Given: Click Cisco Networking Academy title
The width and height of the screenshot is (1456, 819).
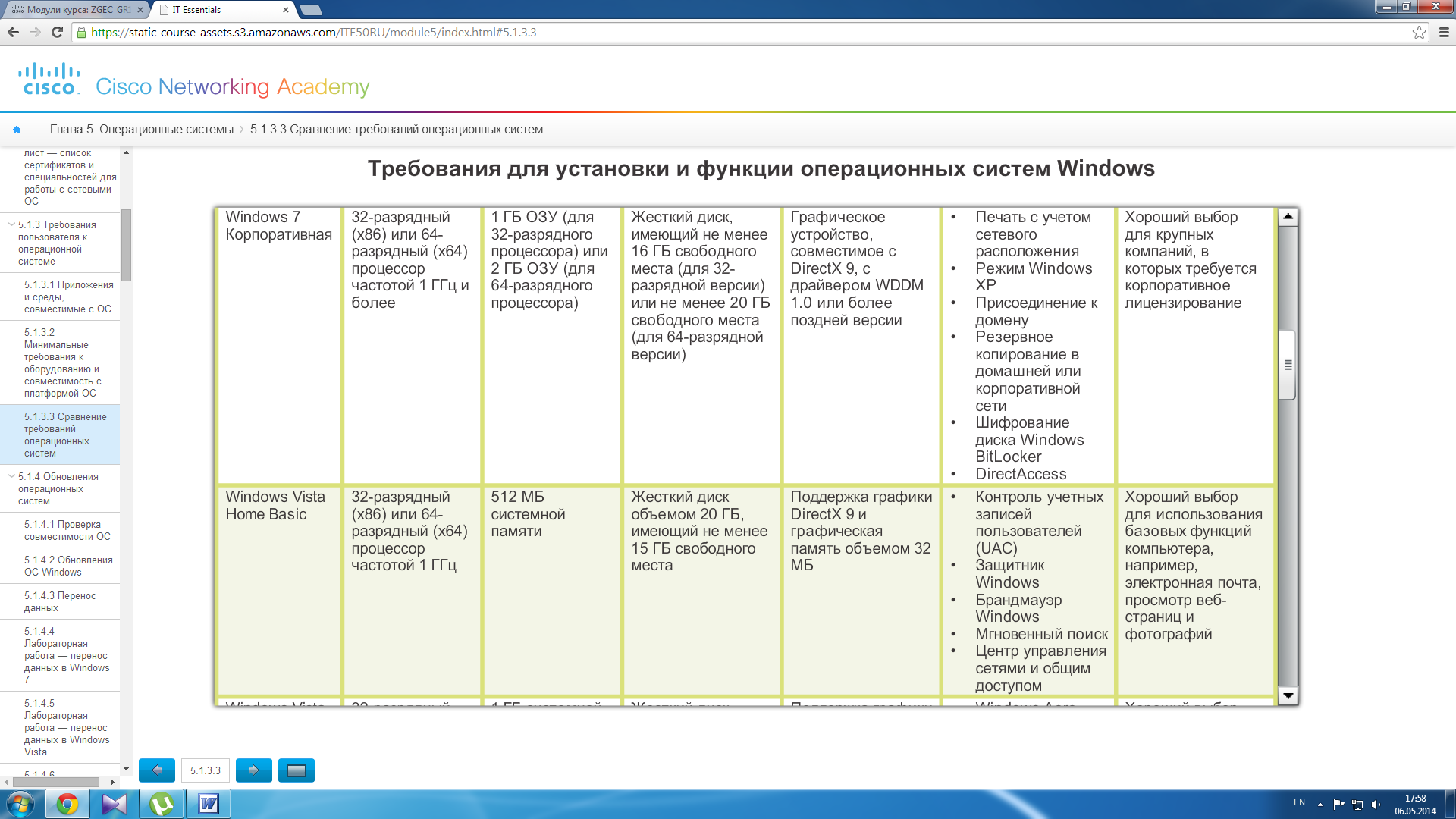Looking at the screenshot, I should point(233,86).
